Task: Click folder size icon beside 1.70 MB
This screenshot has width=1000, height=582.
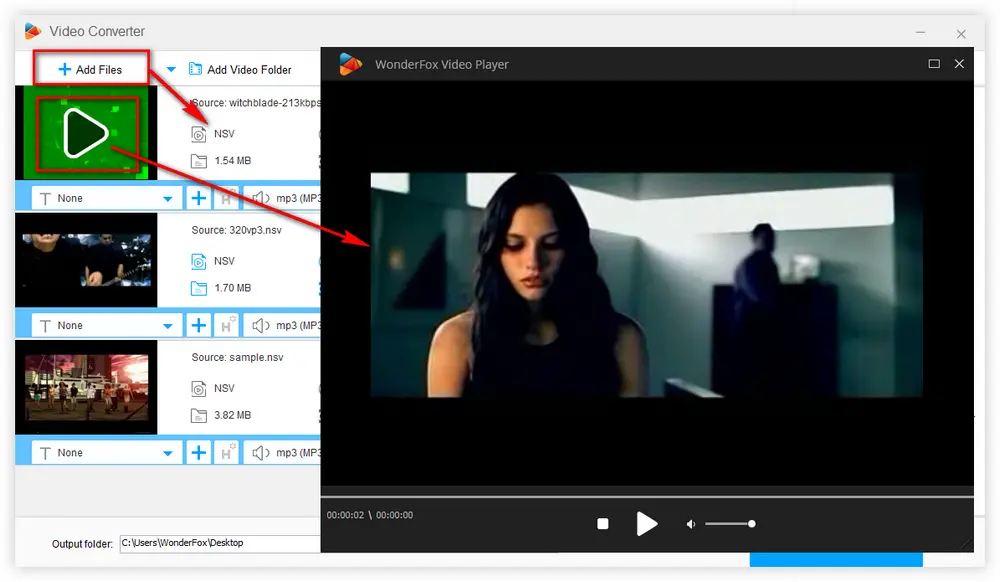Action: tap(199, 288)
